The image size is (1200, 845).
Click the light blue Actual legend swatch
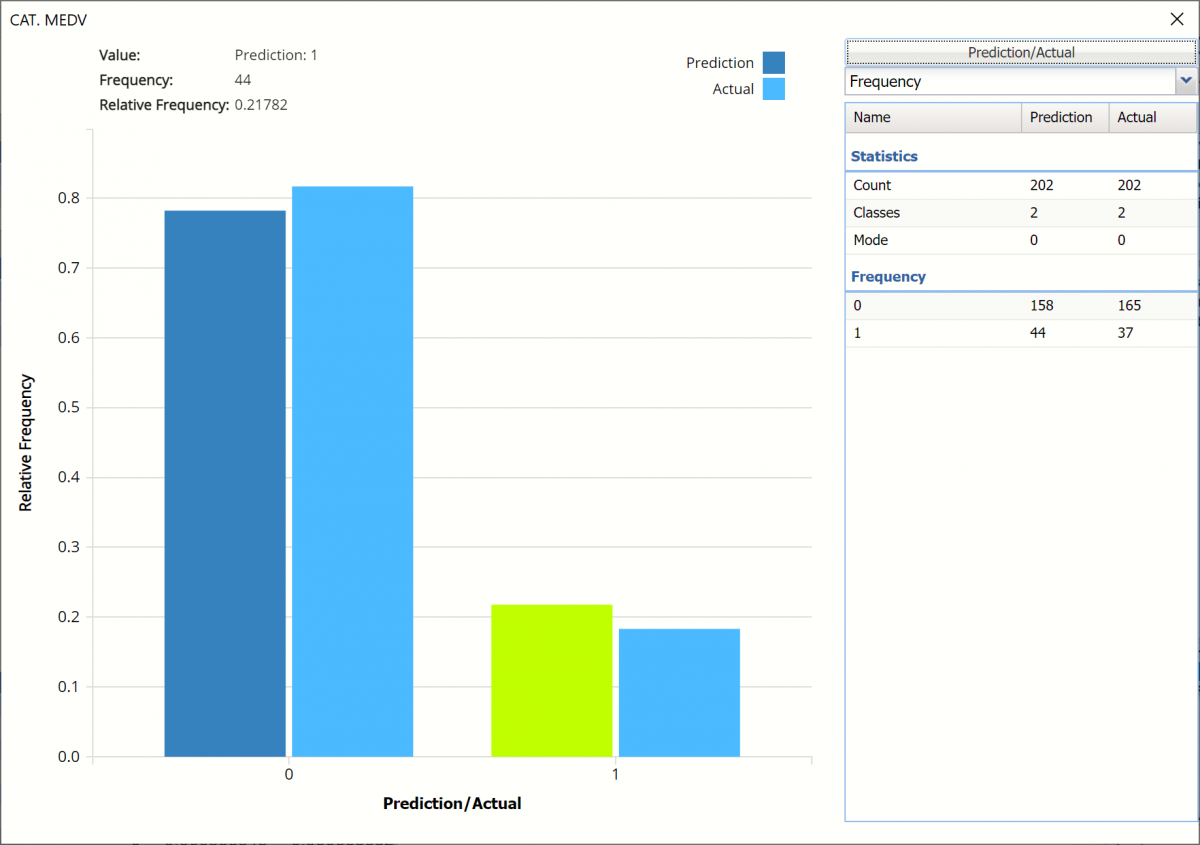click(x=773, y=89)
